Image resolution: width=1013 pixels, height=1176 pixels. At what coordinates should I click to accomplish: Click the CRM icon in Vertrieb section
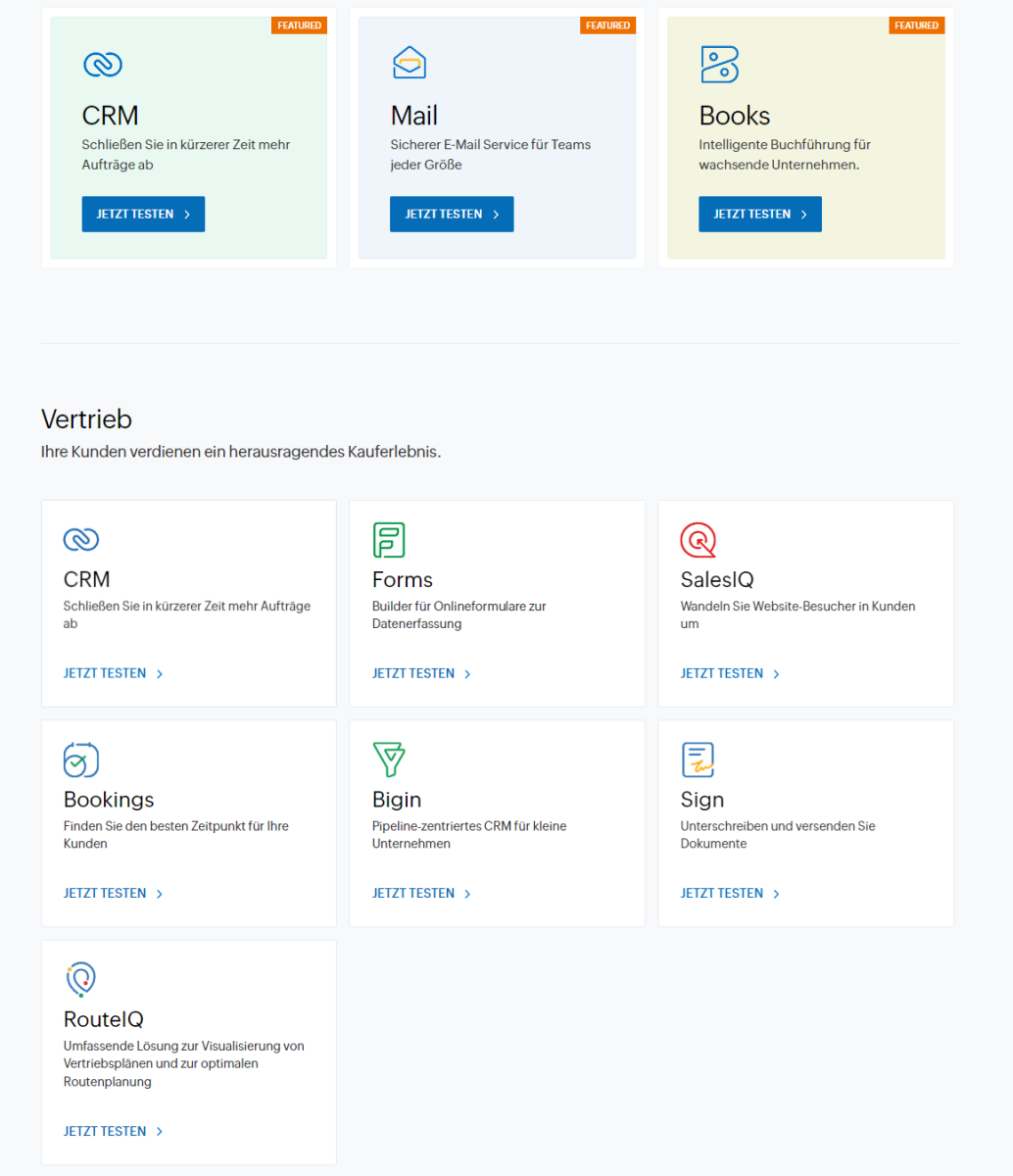click(81, 540)
